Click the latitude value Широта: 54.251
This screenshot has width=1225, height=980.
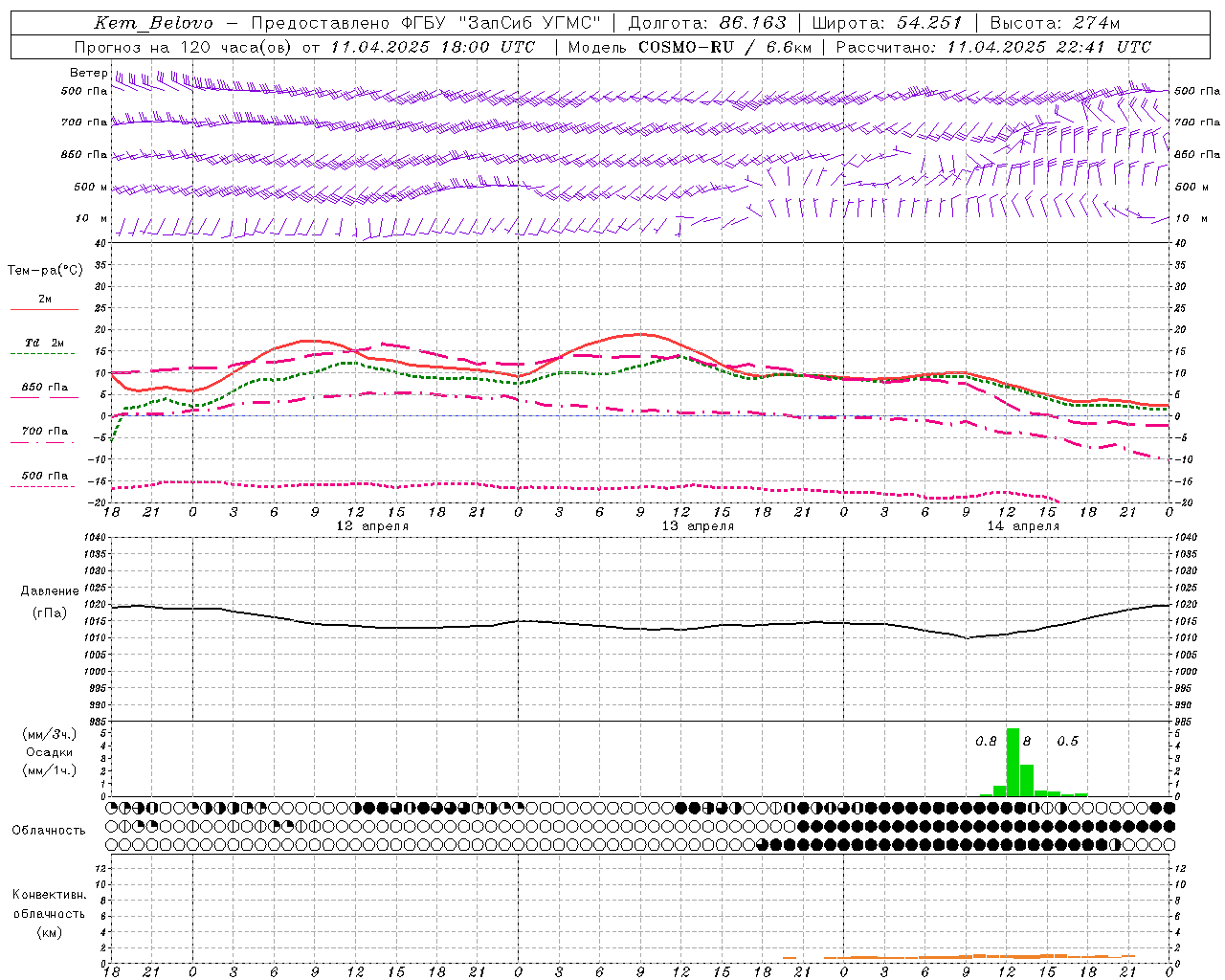(x=886, y=23)
